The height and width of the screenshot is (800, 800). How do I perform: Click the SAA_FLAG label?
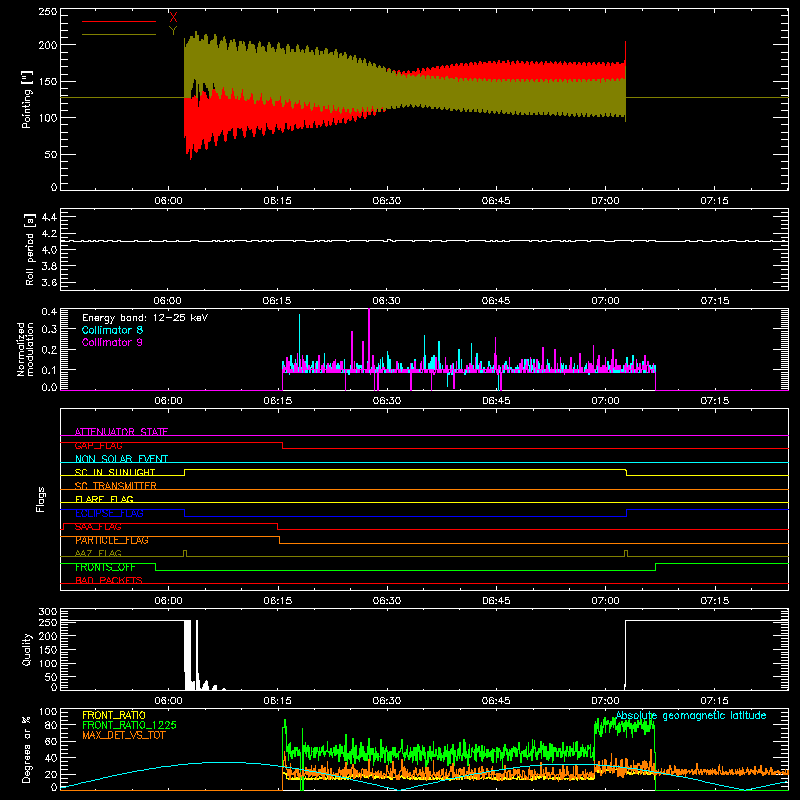coord(98,527)
